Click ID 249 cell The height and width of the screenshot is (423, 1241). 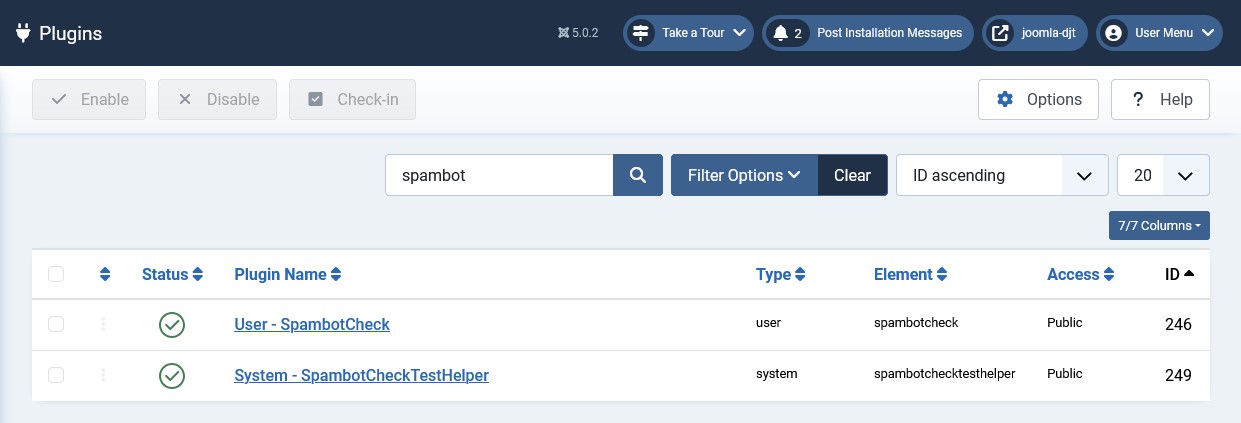click(x=1178, y=376)
